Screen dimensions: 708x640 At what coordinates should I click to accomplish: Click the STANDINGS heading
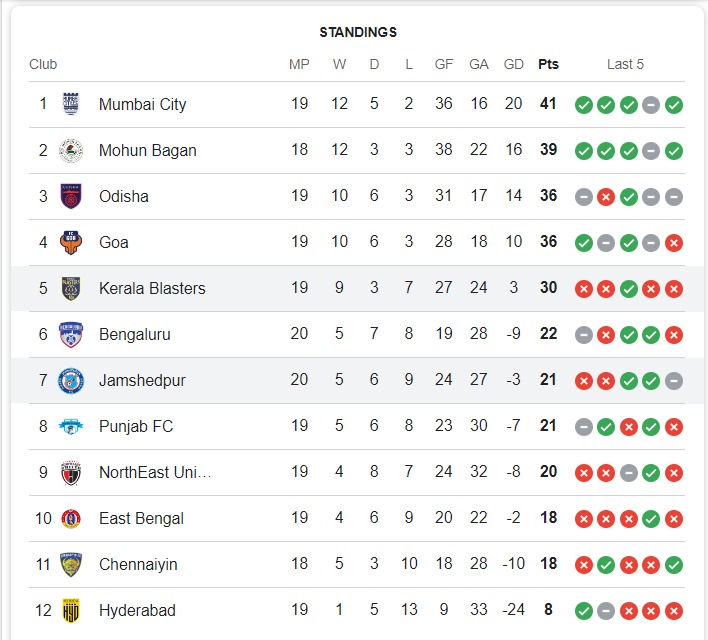pyautogui.click(x=358, y=32)
